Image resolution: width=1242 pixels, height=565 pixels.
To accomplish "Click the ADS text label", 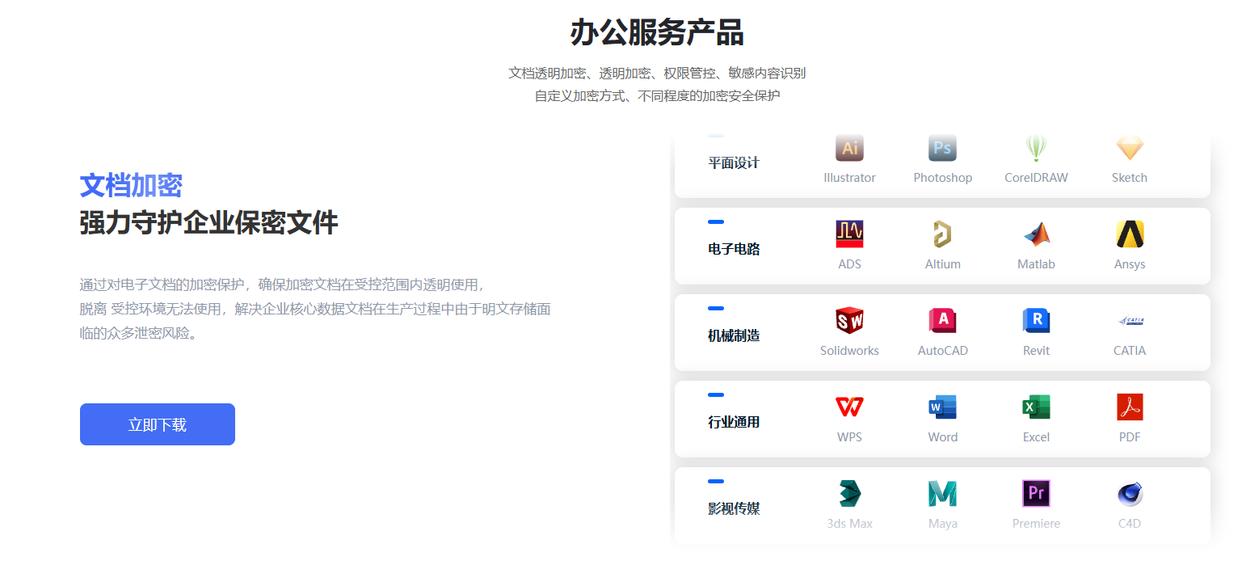I will coord(849,264).
